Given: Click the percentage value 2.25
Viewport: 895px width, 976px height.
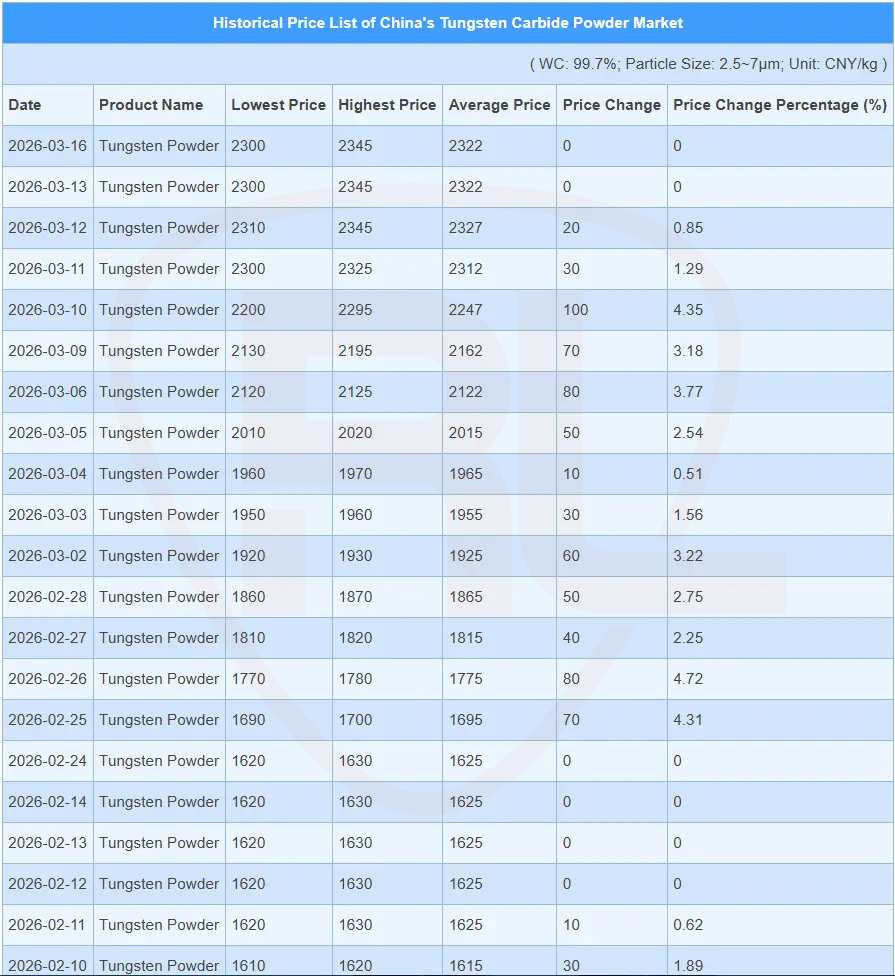Looking at the screenshot, I should point(688,638).
